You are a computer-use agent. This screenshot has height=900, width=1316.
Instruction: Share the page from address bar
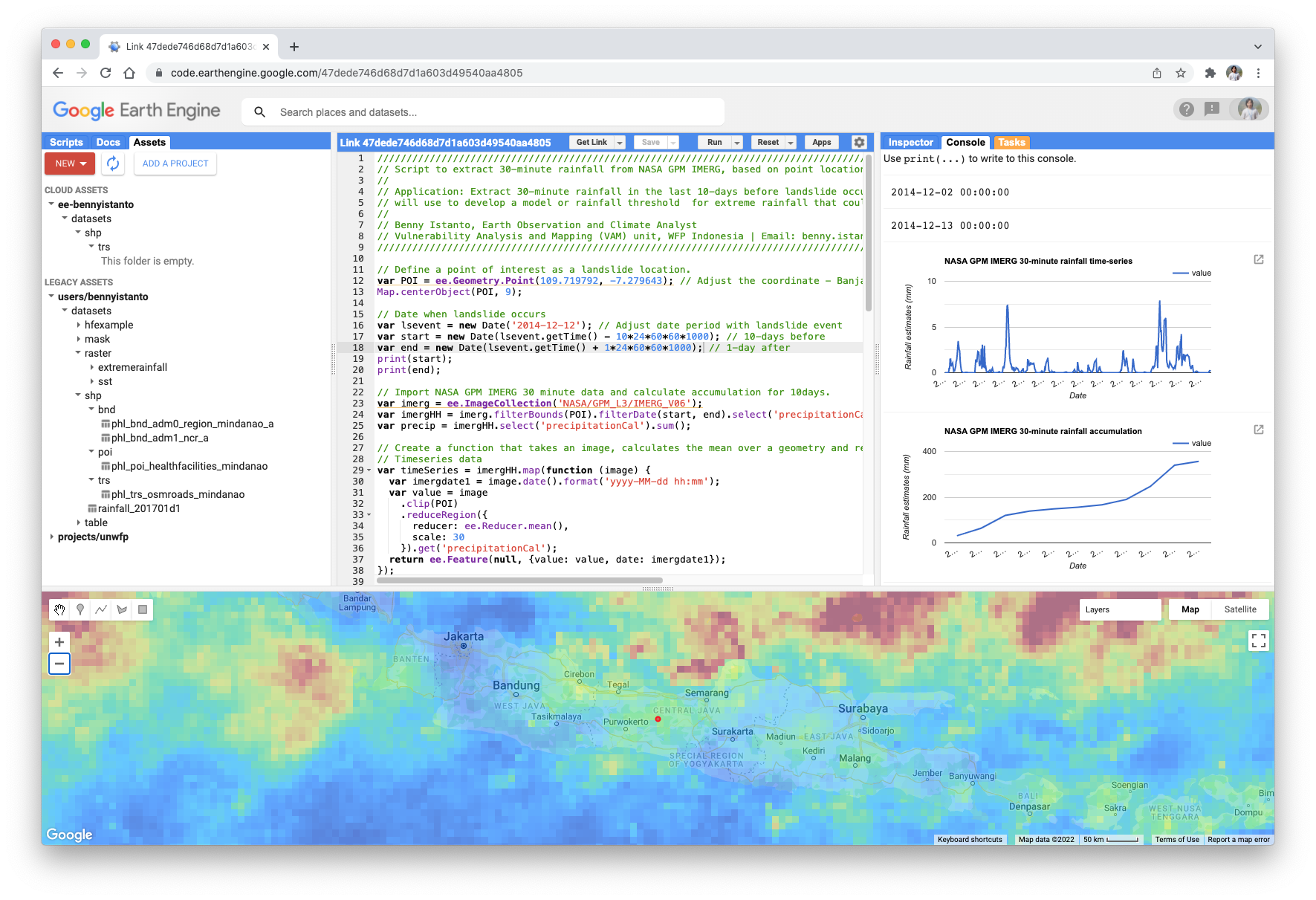tap(1157, 73)
